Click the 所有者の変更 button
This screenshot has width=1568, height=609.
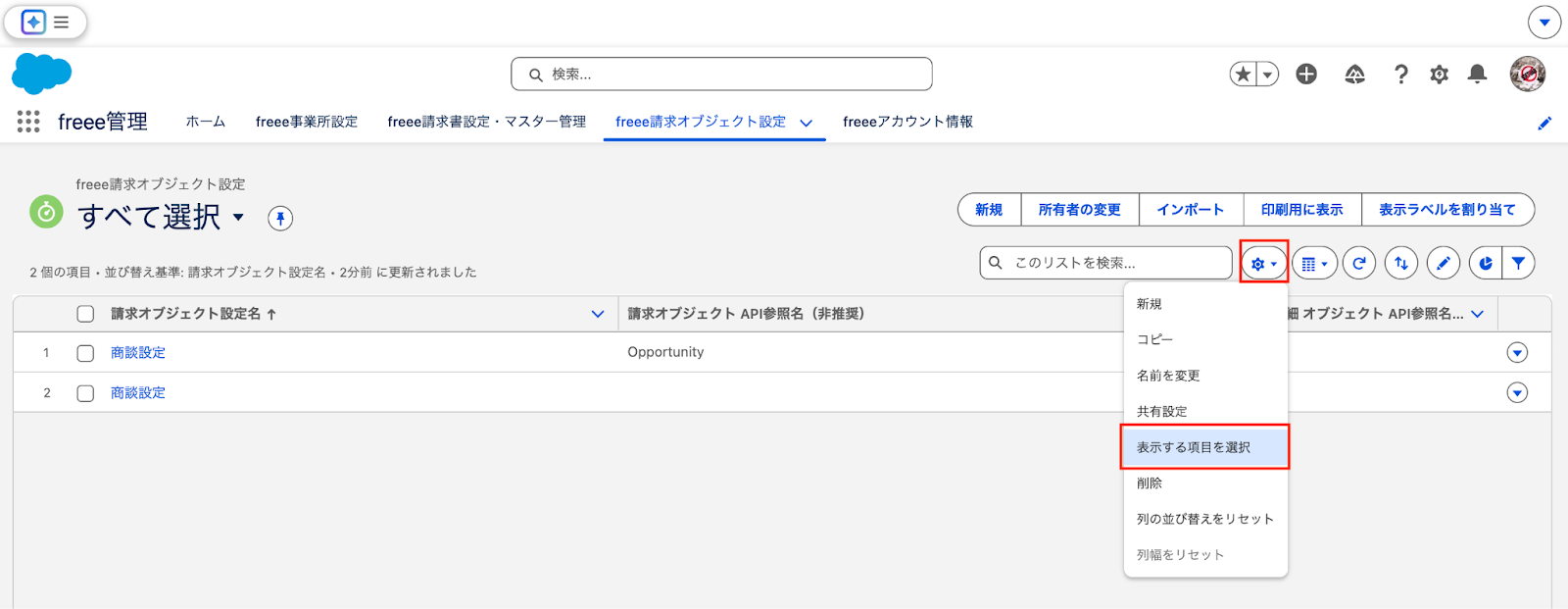click(1080, 210)
